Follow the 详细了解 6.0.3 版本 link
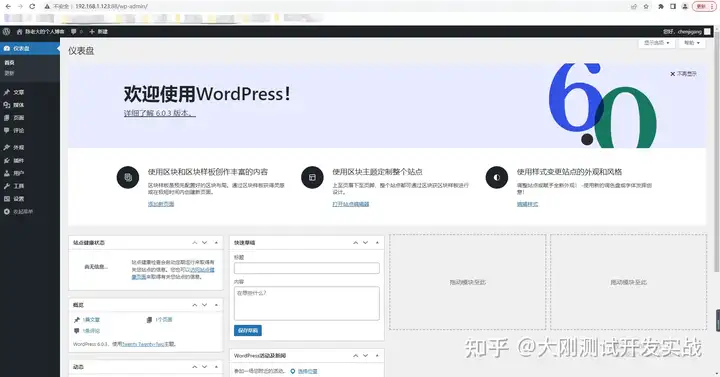 (160, 113)
